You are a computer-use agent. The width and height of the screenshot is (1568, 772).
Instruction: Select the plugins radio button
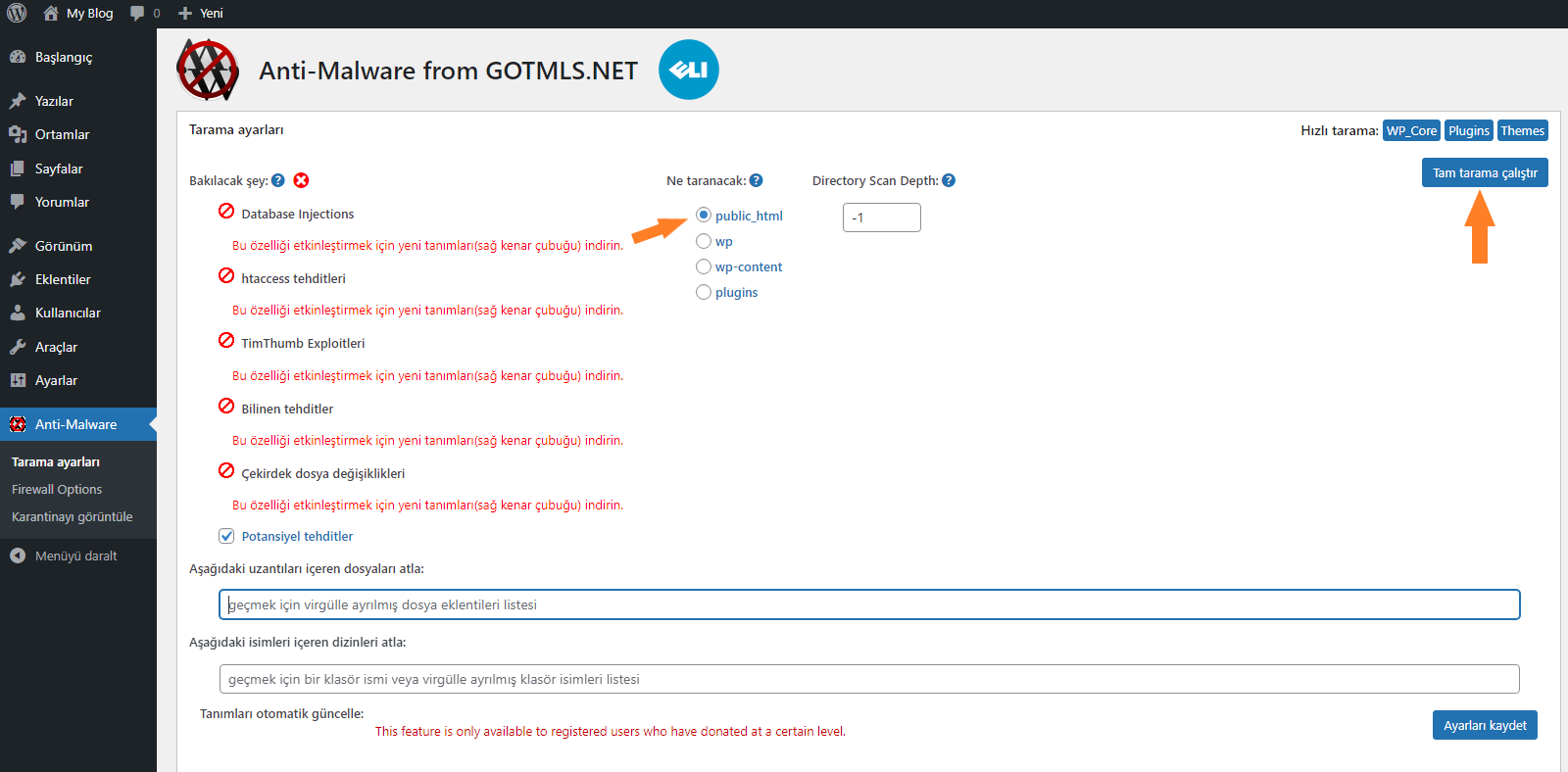[704, 292]
